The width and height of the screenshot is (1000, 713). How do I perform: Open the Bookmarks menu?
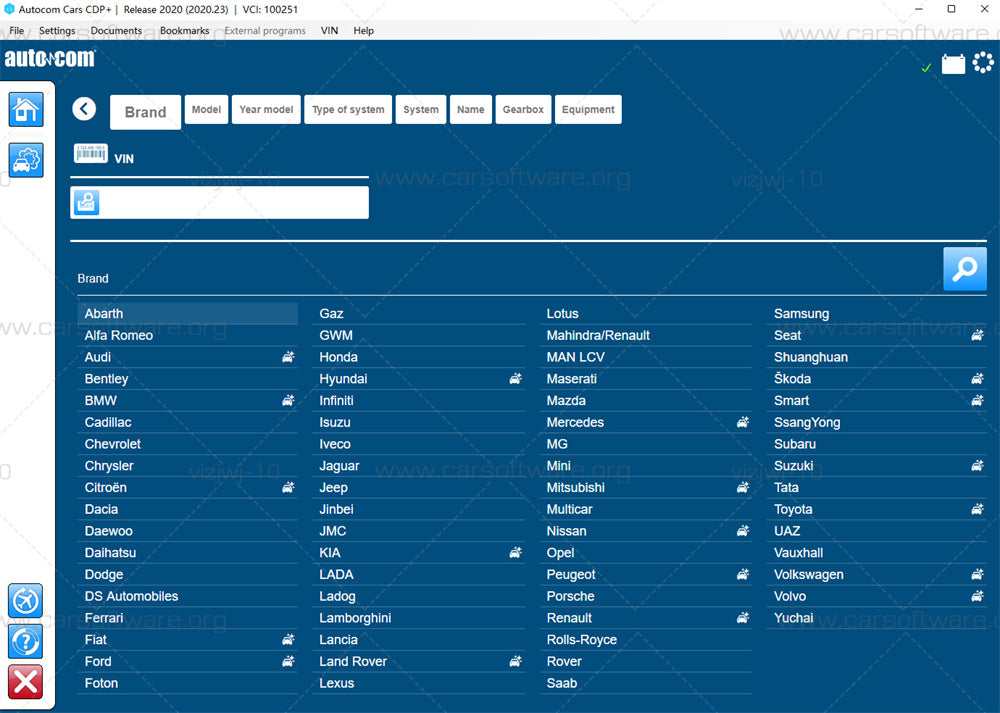[184, 31]
